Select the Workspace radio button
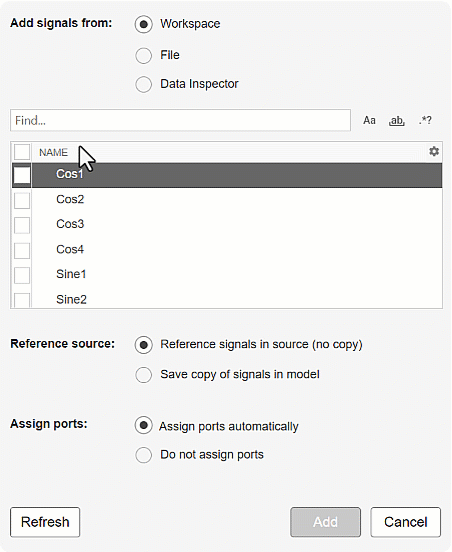 click(x=144, y=24)
